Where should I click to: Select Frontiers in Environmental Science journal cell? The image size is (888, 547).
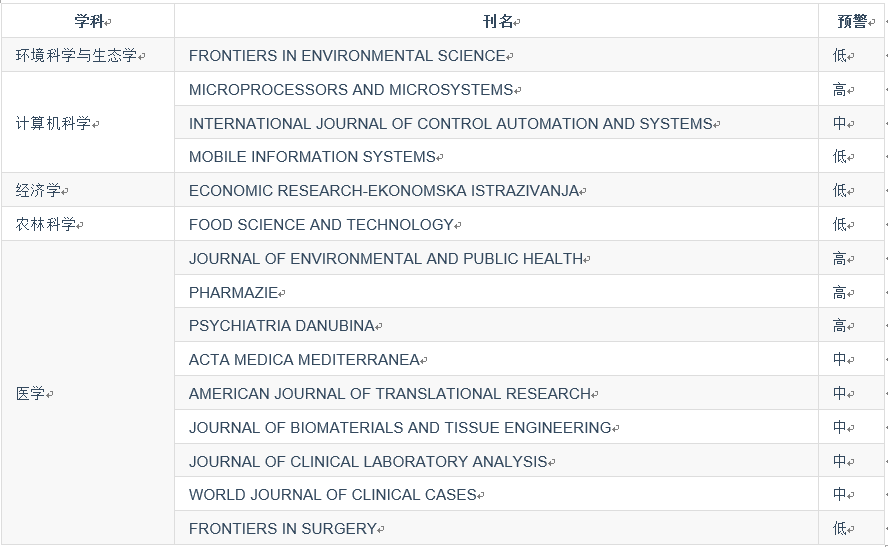[497, 55]
